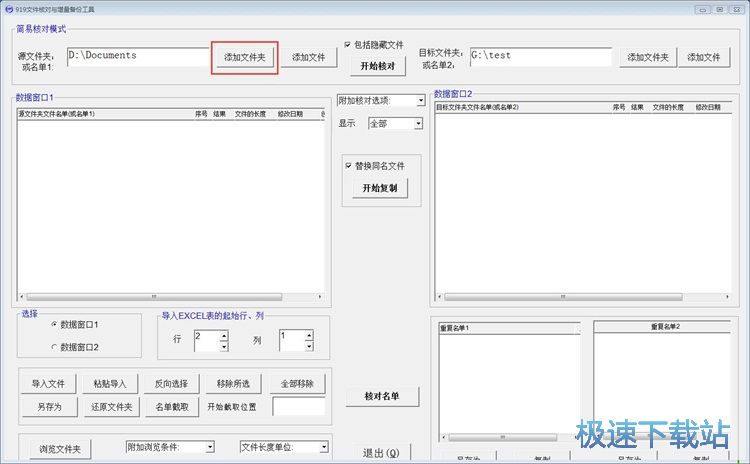Maximize the window using the title bar button
Image resolution: width=750 pixels, height=464 pixels.
(720, 9)
